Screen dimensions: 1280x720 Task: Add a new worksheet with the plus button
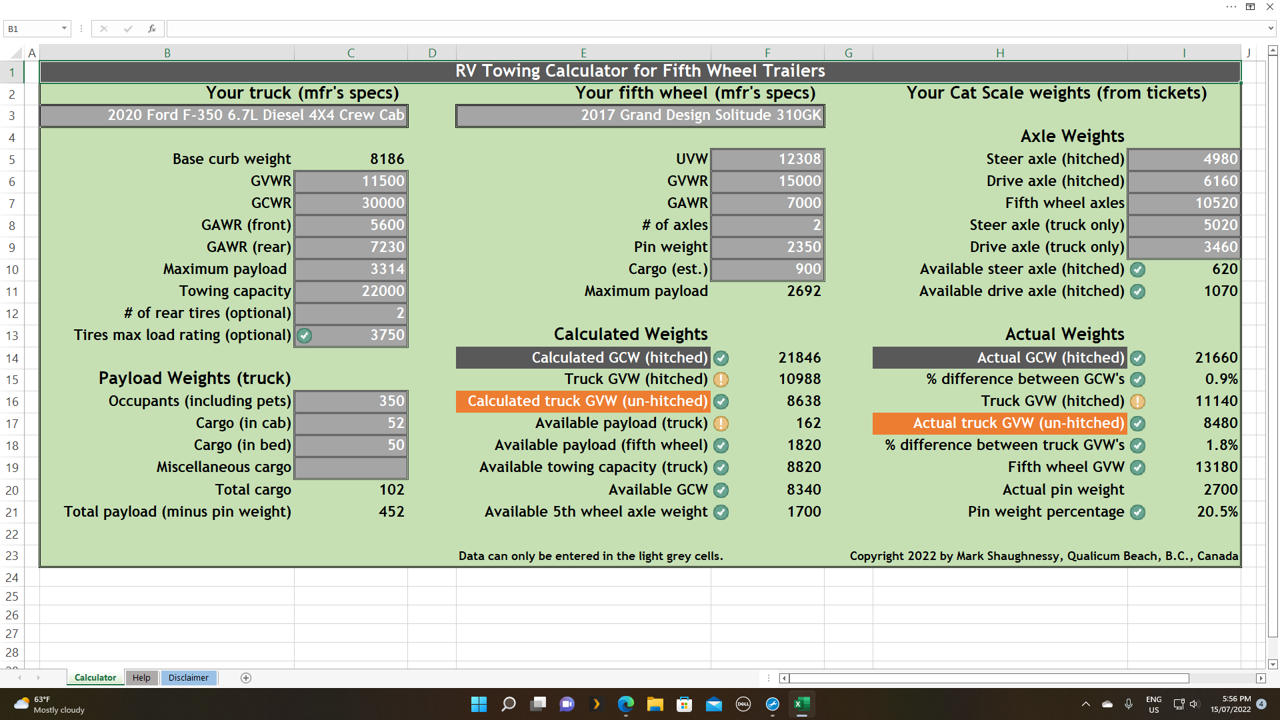[245, 677]
